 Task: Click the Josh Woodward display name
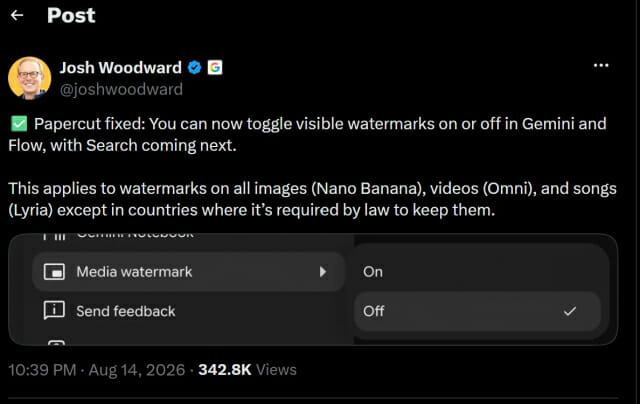coord(121,68)
